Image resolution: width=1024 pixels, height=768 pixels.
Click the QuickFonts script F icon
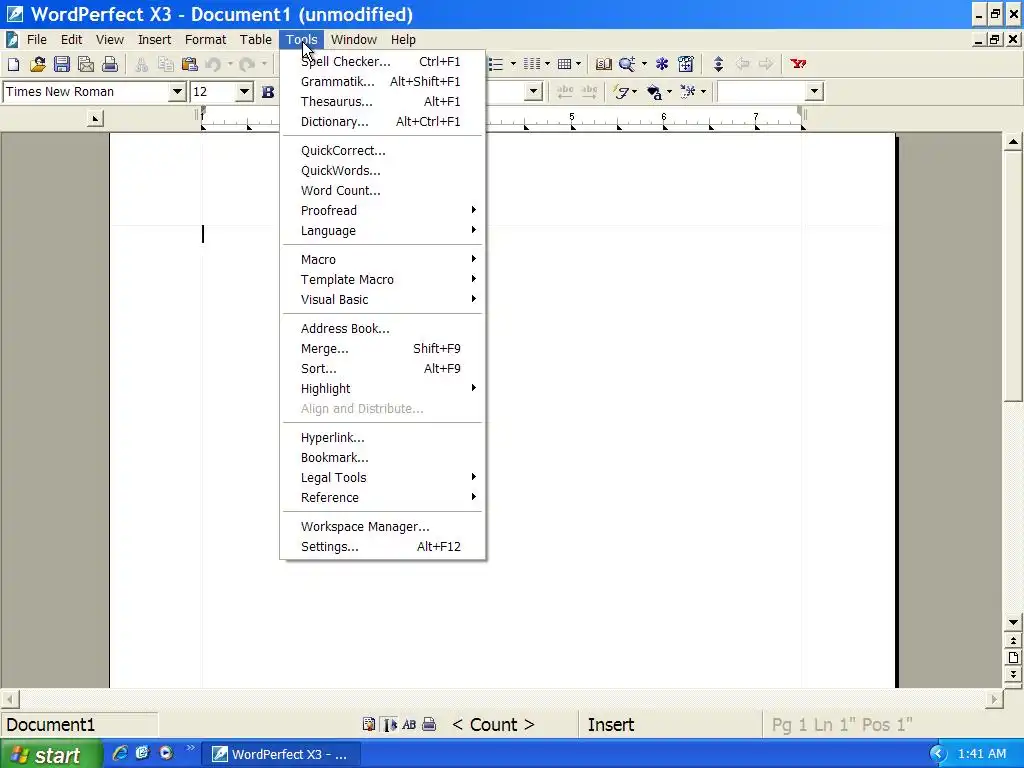622,92
